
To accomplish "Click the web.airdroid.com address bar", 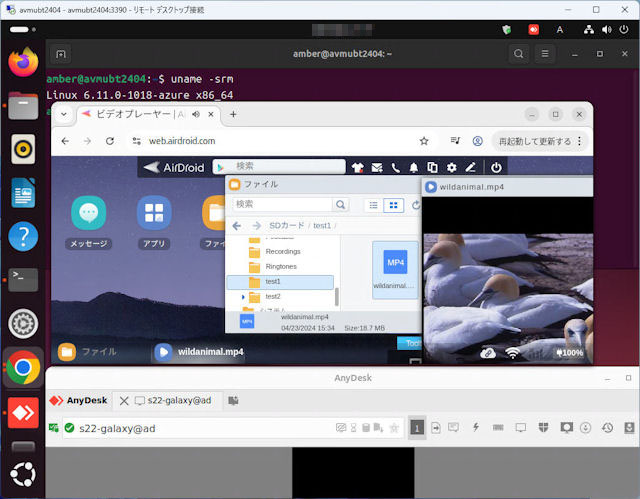I will pyautogui.click(x=280, y=141).
